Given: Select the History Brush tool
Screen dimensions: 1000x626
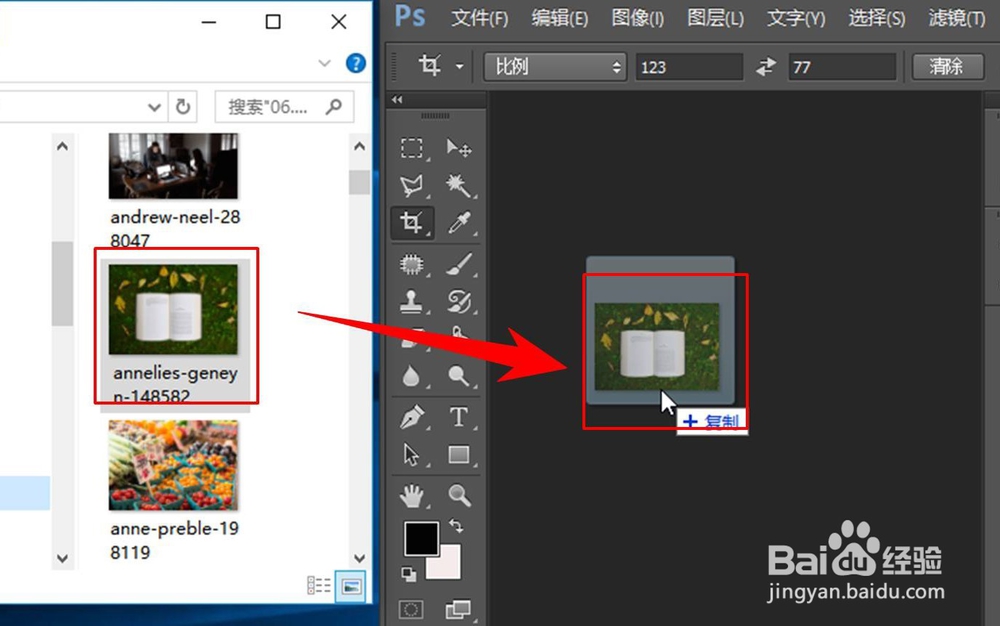Looking at the screenshot, I should pos(459,301).
